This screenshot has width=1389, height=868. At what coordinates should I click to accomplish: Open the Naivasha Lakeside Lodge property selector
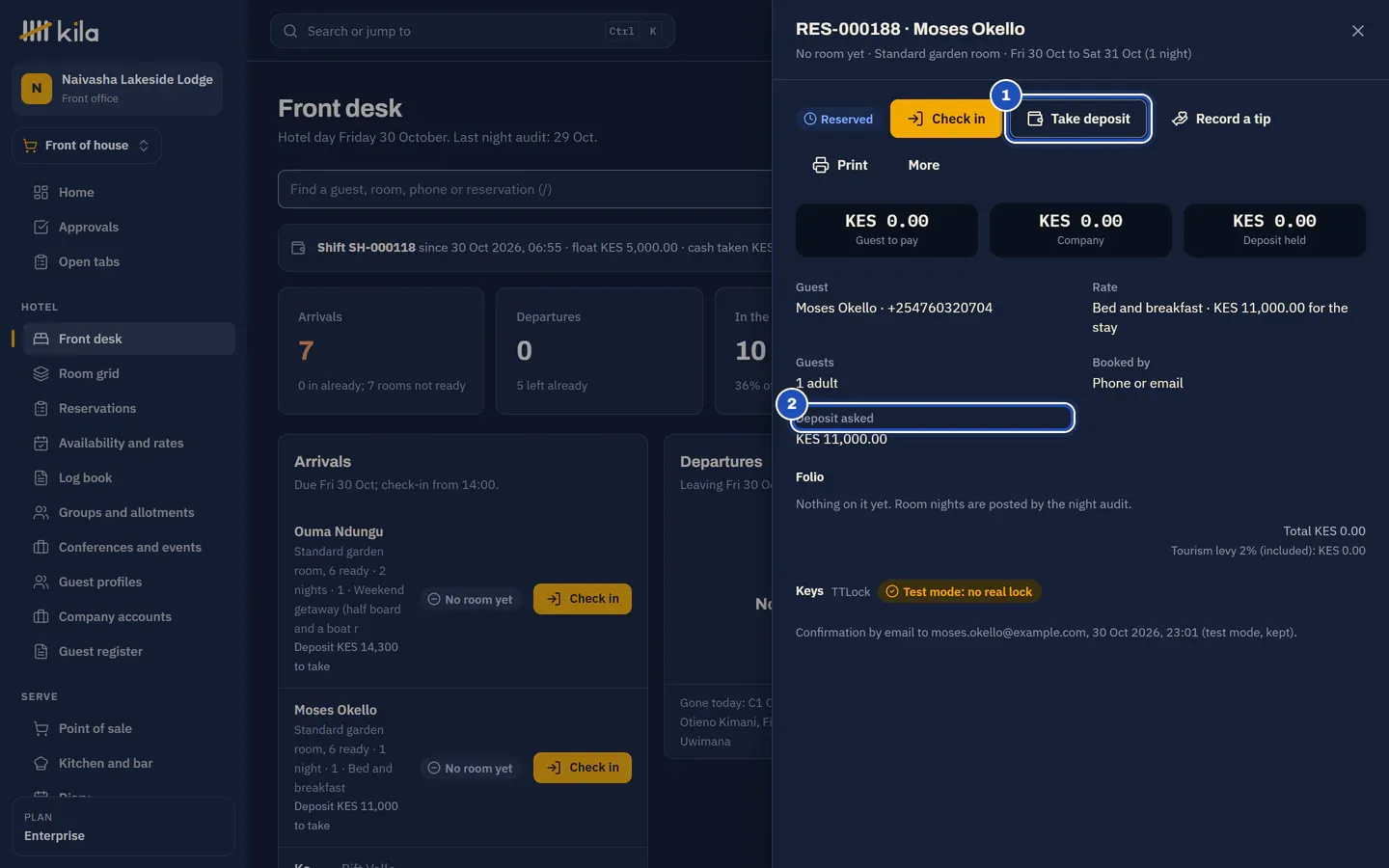(x=118, y=89)
